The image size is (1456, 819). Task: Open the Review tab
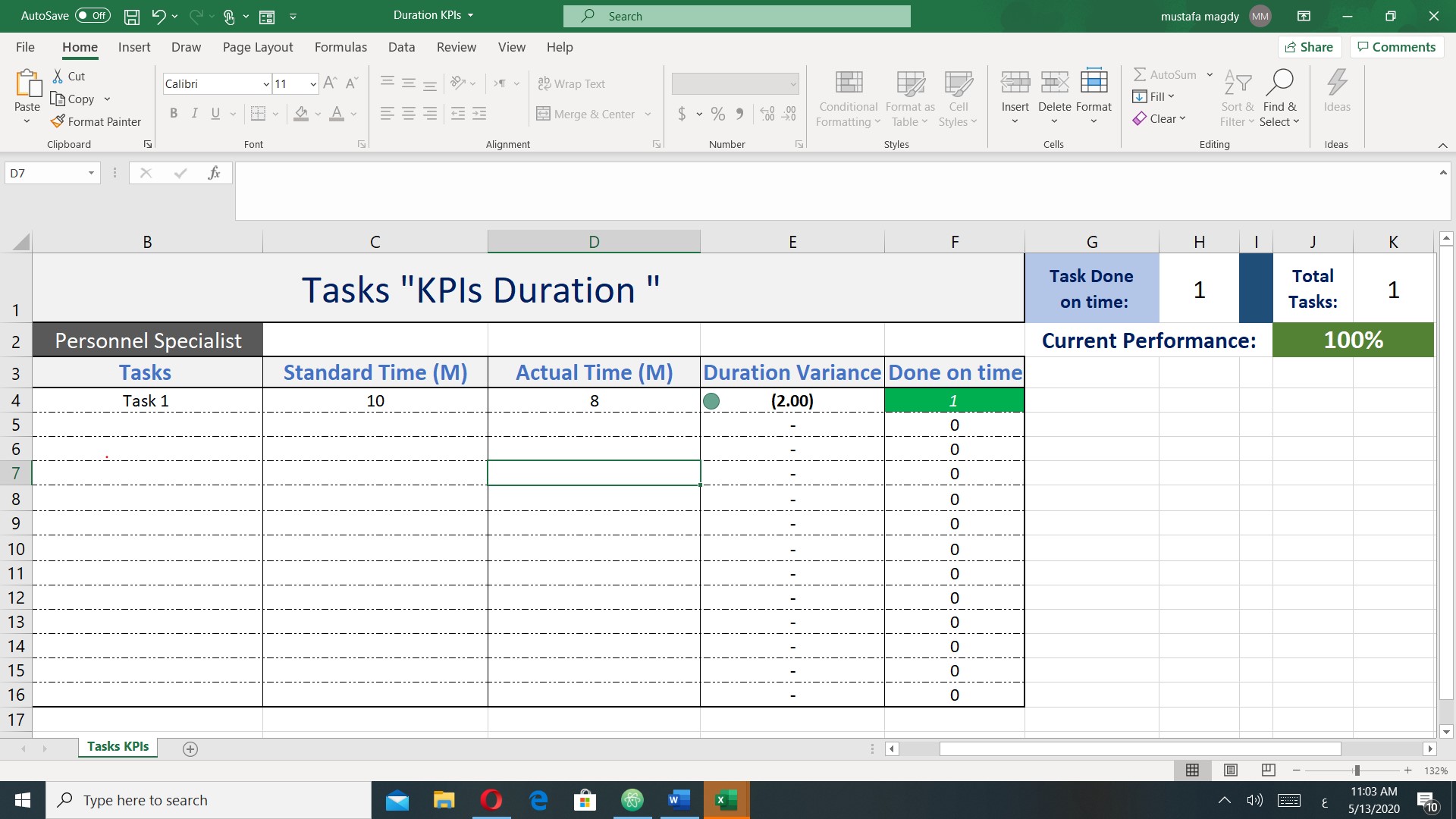click(456, 47)
